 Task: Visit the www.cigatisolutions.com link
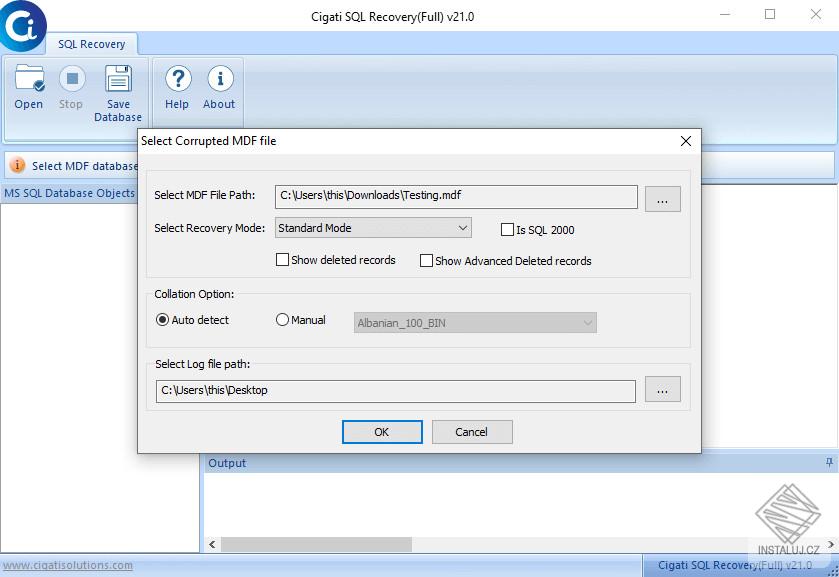click(x=68, y=565)
